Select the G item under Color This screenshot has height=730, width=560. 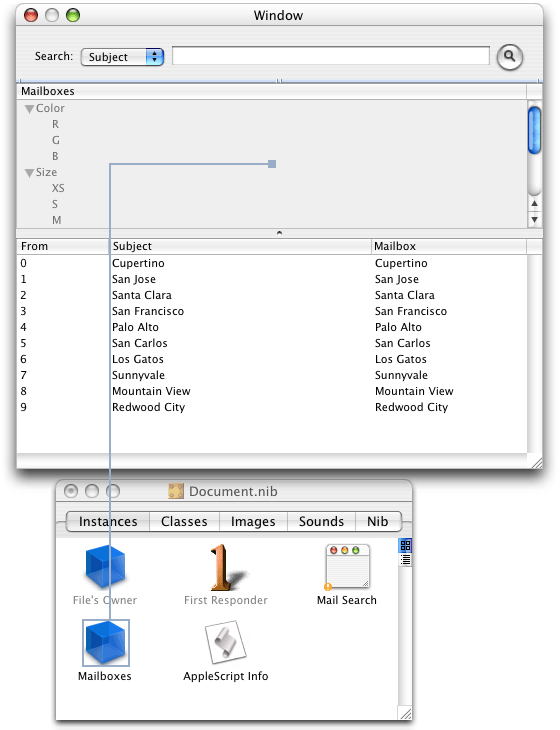[x=56, y=140]
